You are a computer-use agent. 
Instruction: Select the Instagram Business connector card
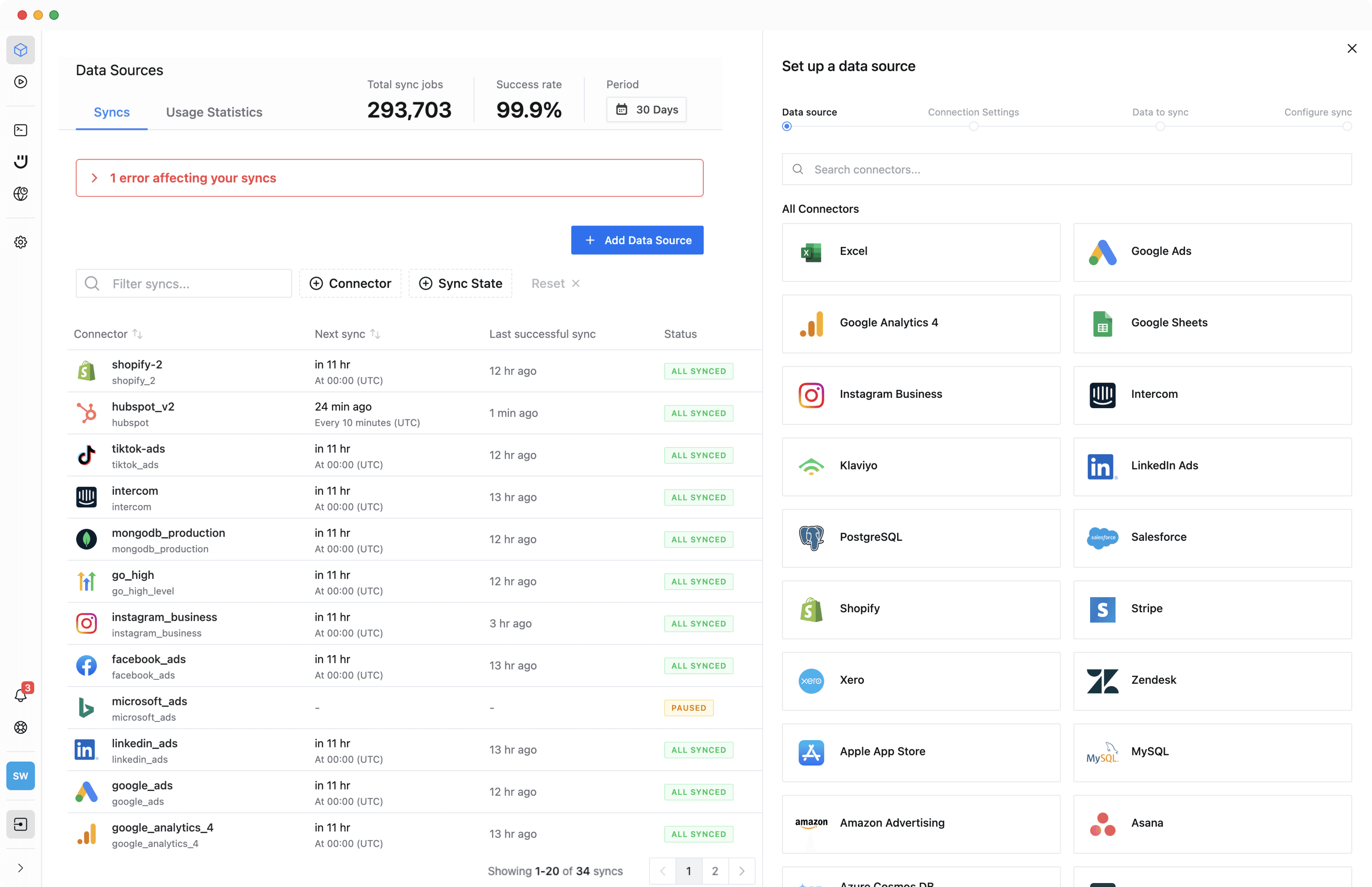coord(921,395)
